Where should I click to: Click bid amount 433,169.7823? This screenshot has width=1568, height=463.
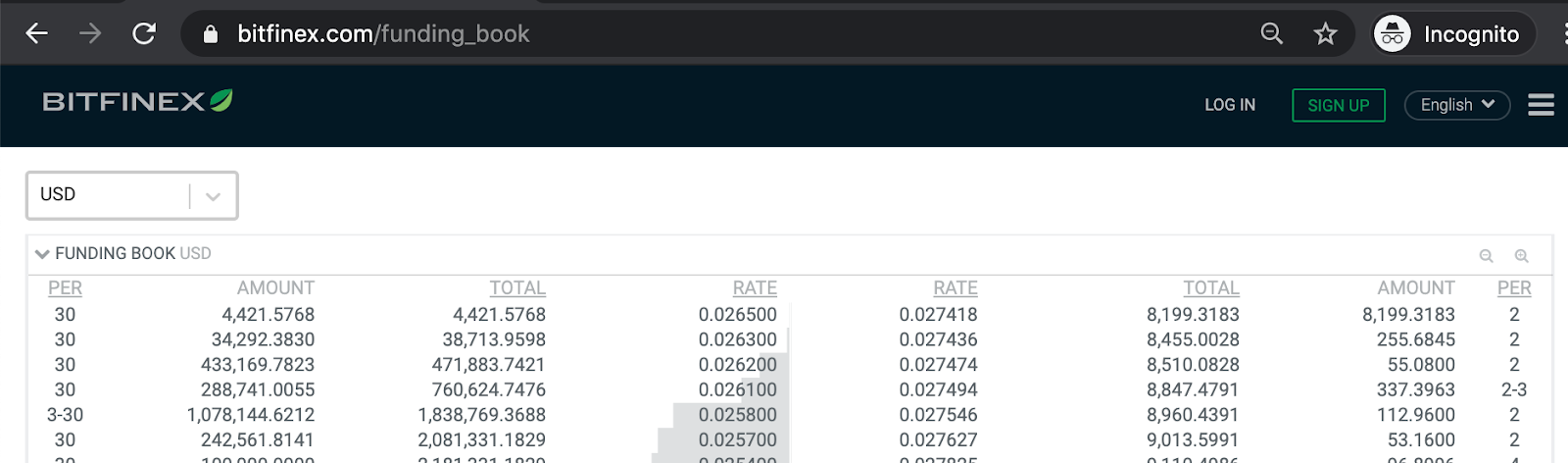coord(258,365)
